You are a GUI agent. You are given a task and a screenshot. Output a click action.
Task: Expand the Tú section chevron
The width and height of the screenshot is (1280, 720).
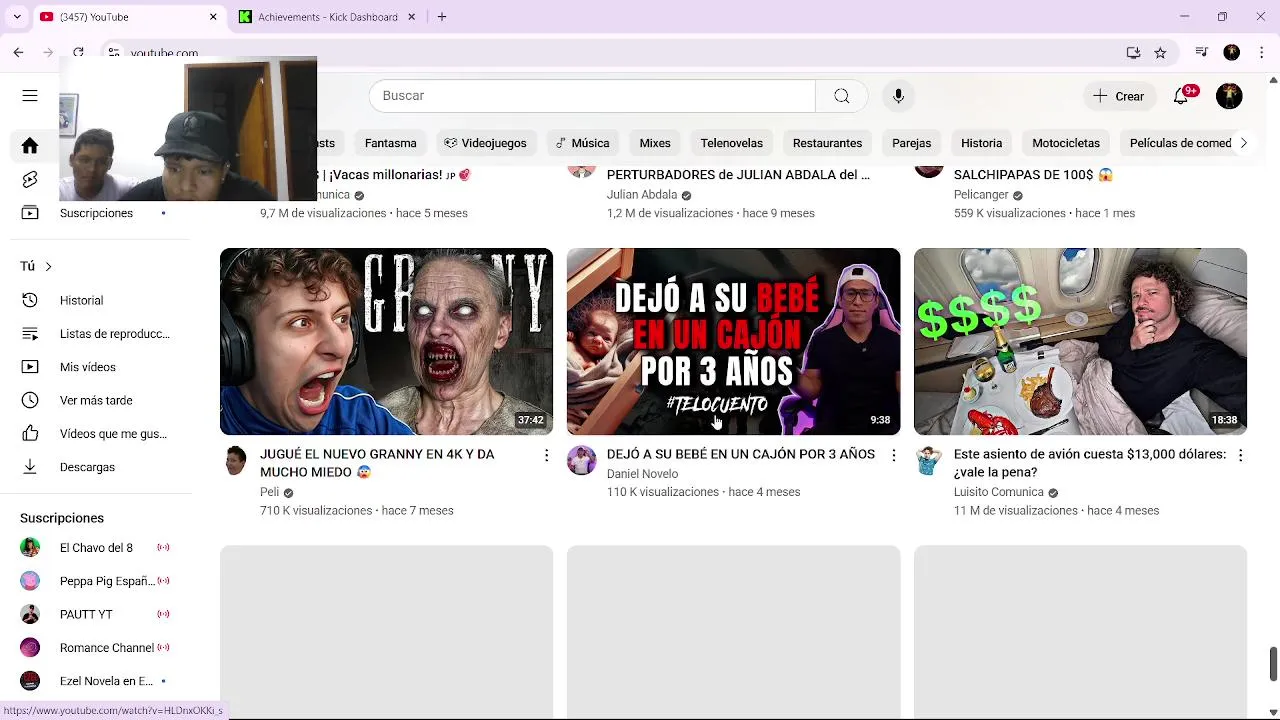click(48, 266)
